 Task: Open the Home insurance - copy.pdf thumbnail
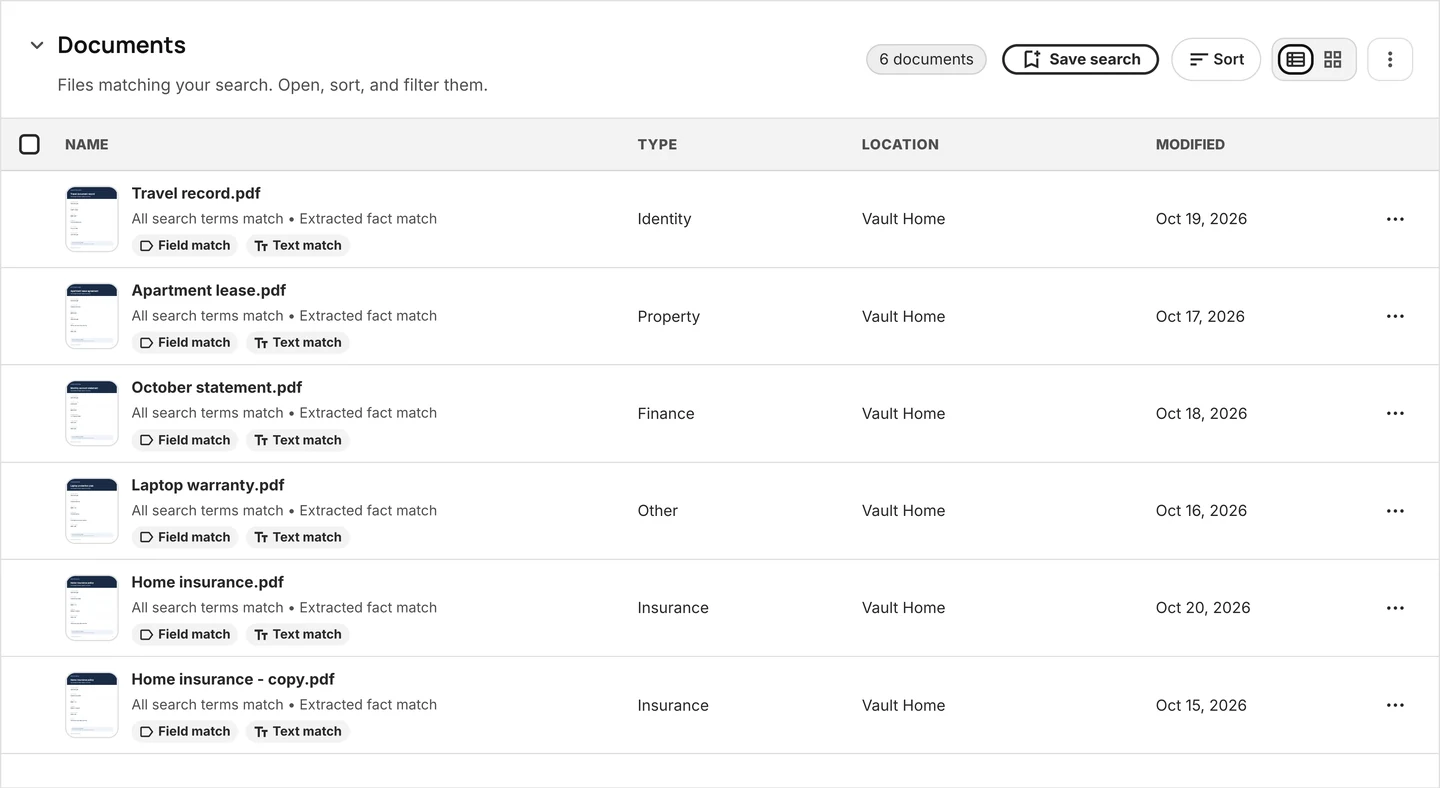92,705
